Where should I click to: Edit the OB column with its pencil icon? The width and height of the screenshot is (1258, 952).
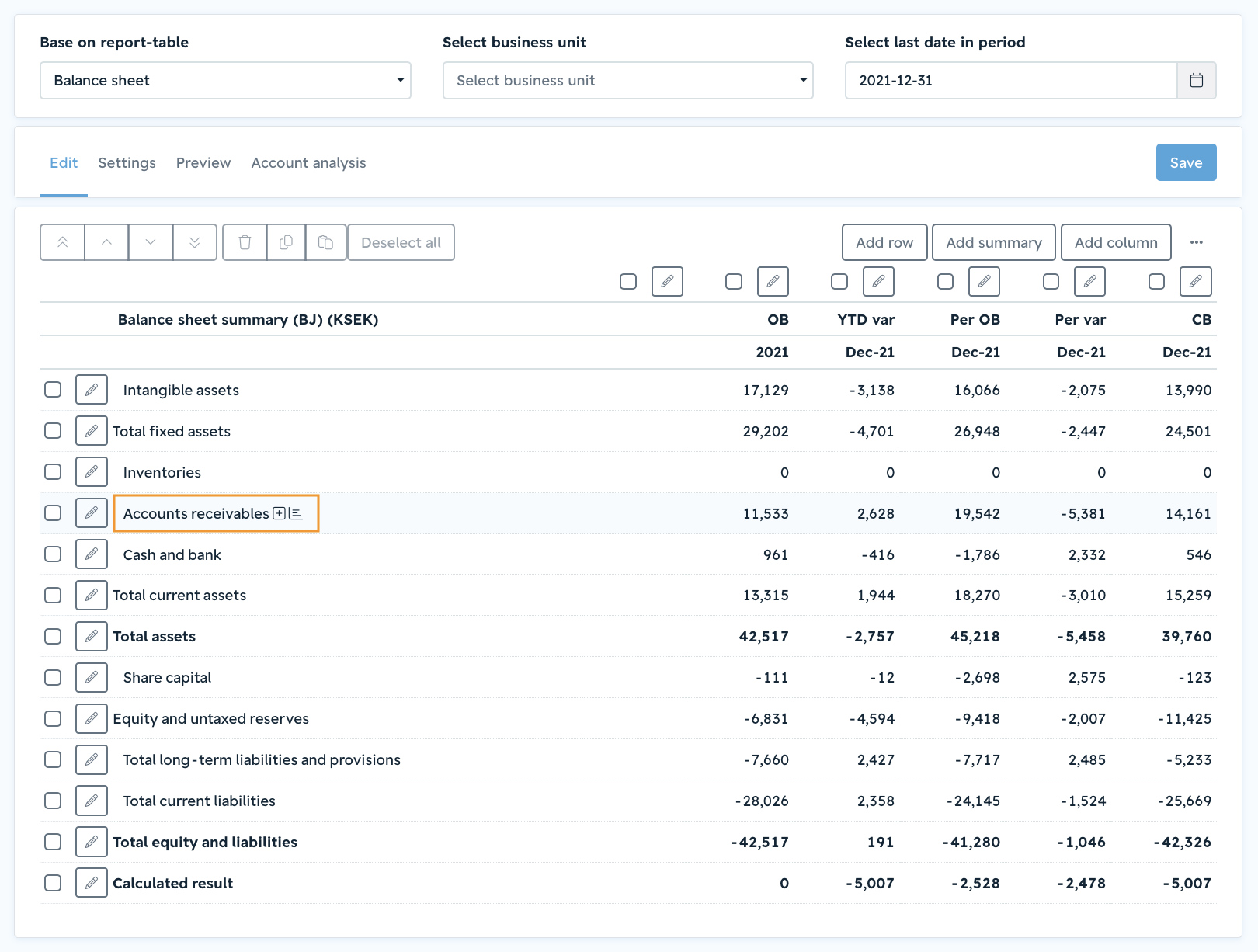tap(773, 281)
